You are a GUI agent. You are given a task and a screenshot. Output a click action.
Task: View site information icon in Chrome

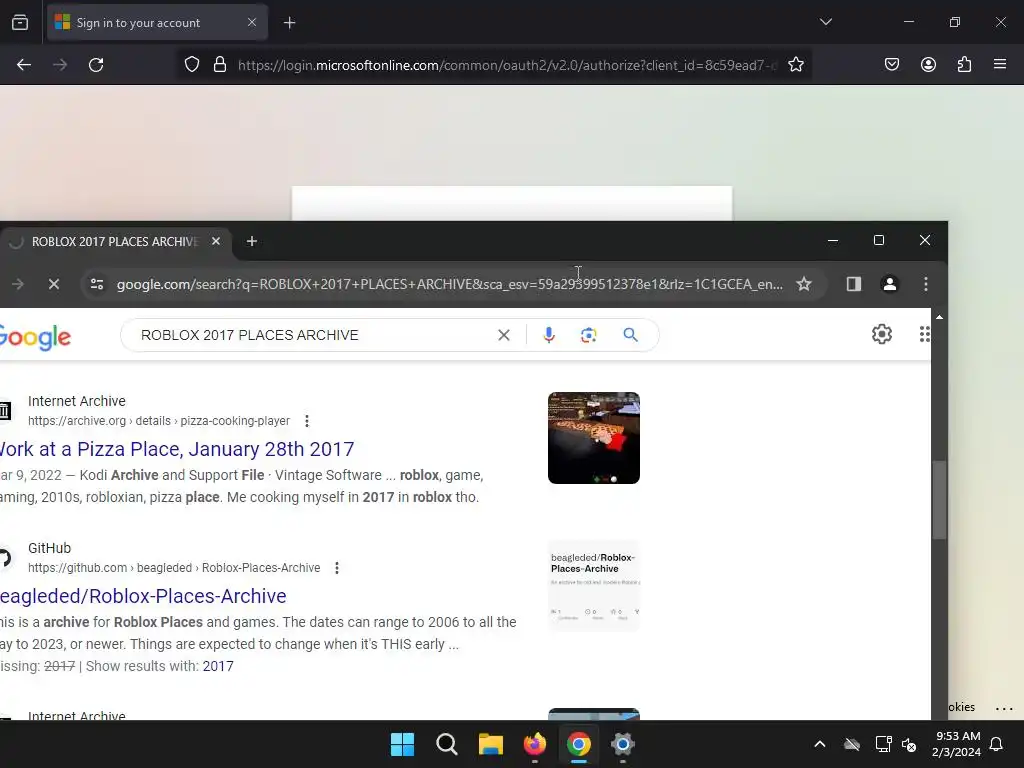97,284
